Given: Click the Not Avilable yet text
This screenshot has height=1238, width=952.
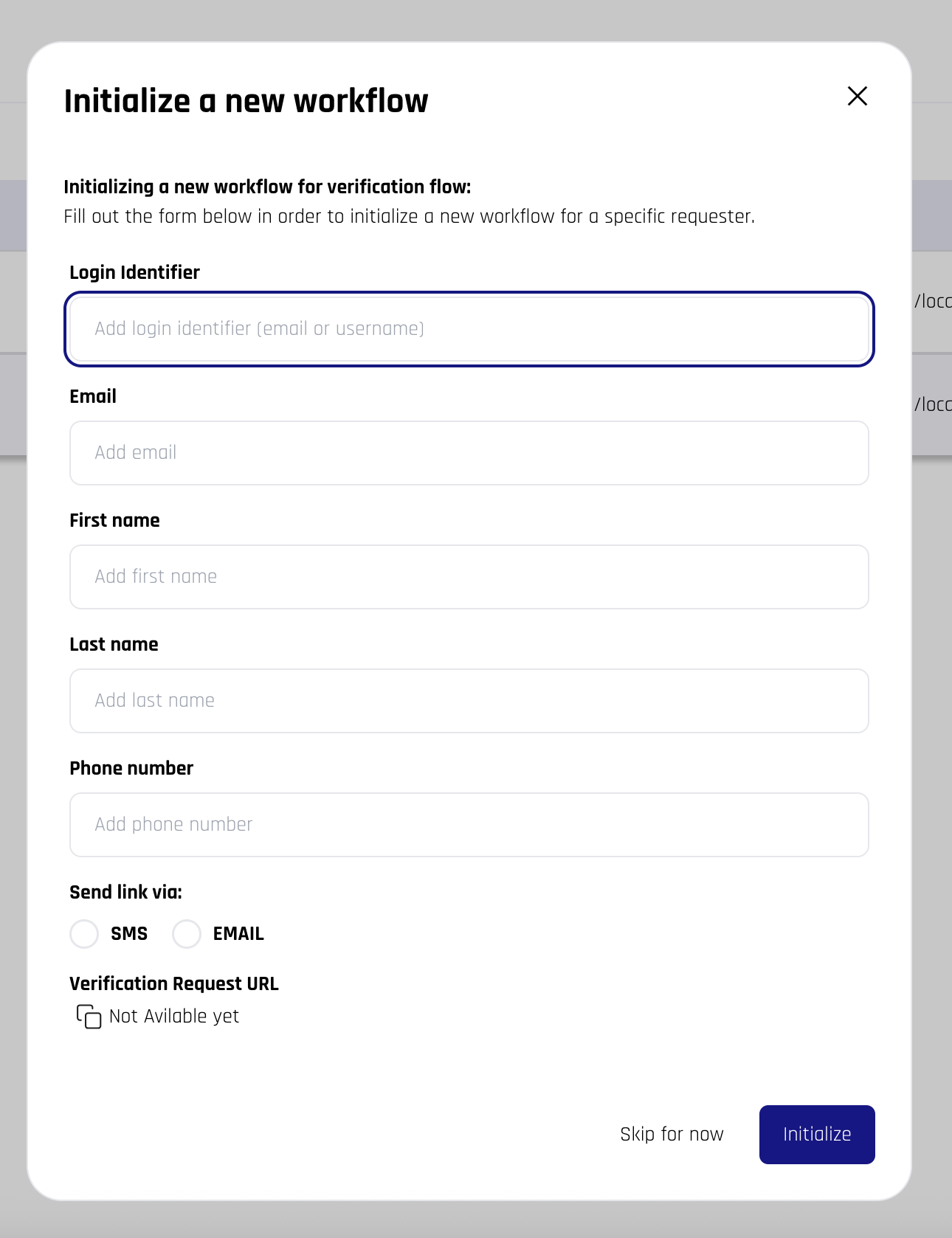Looking at the screenshot, I should point(174,1016).
